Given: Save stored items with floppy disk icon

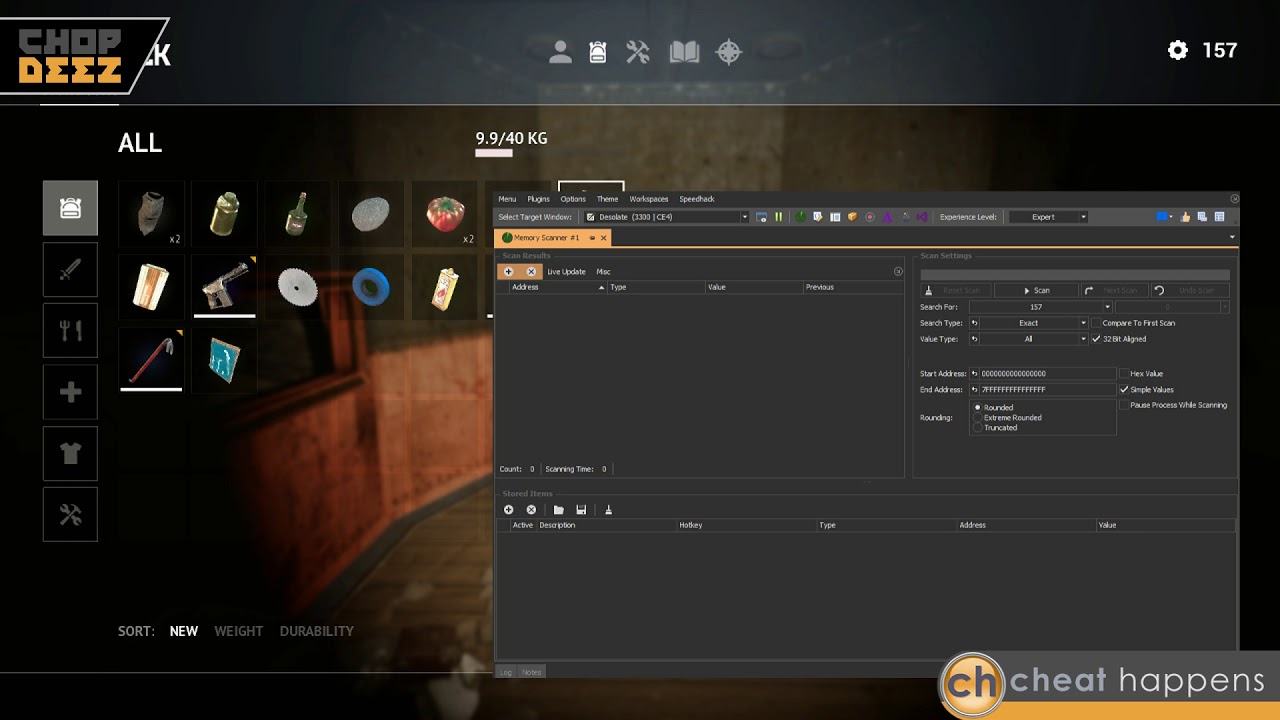Looking at the screenshot, I should coord(581,510).
